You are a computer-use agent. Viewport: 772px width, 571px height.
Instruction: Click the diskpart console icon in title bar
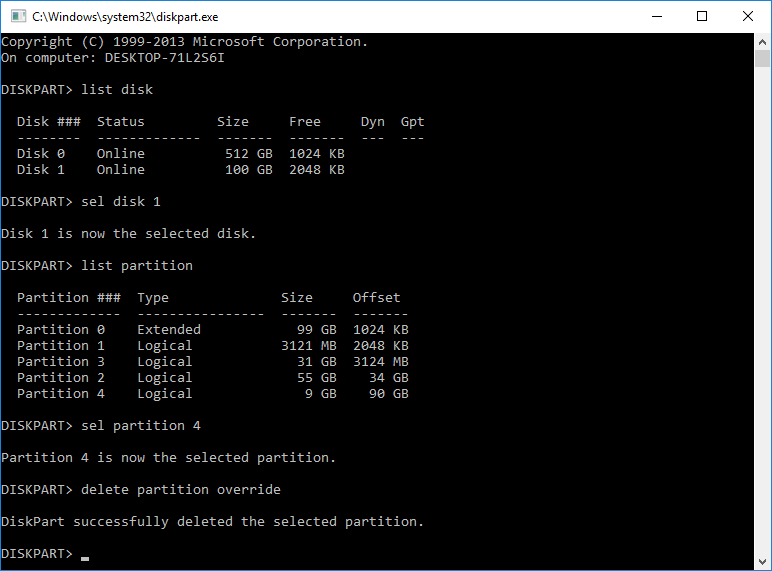[x=18, y=16]
